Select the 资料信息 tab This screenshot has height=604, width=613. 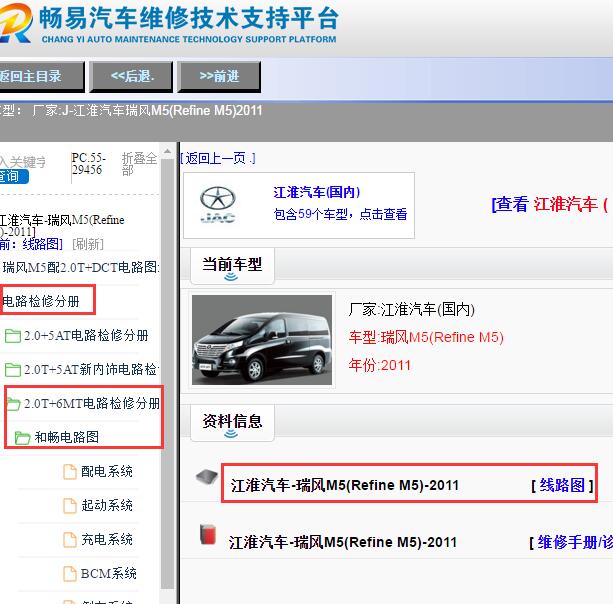(232, 423)
